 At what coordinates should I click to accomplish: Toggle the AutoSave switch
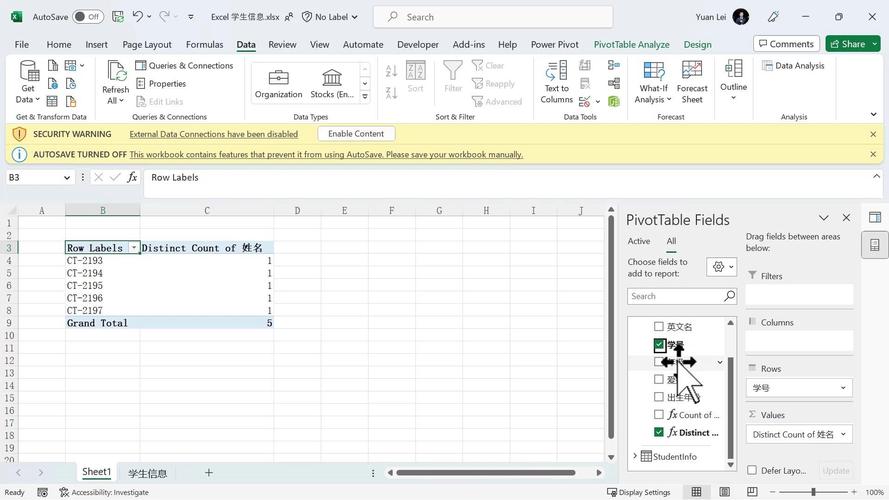[x=88, y=16]
